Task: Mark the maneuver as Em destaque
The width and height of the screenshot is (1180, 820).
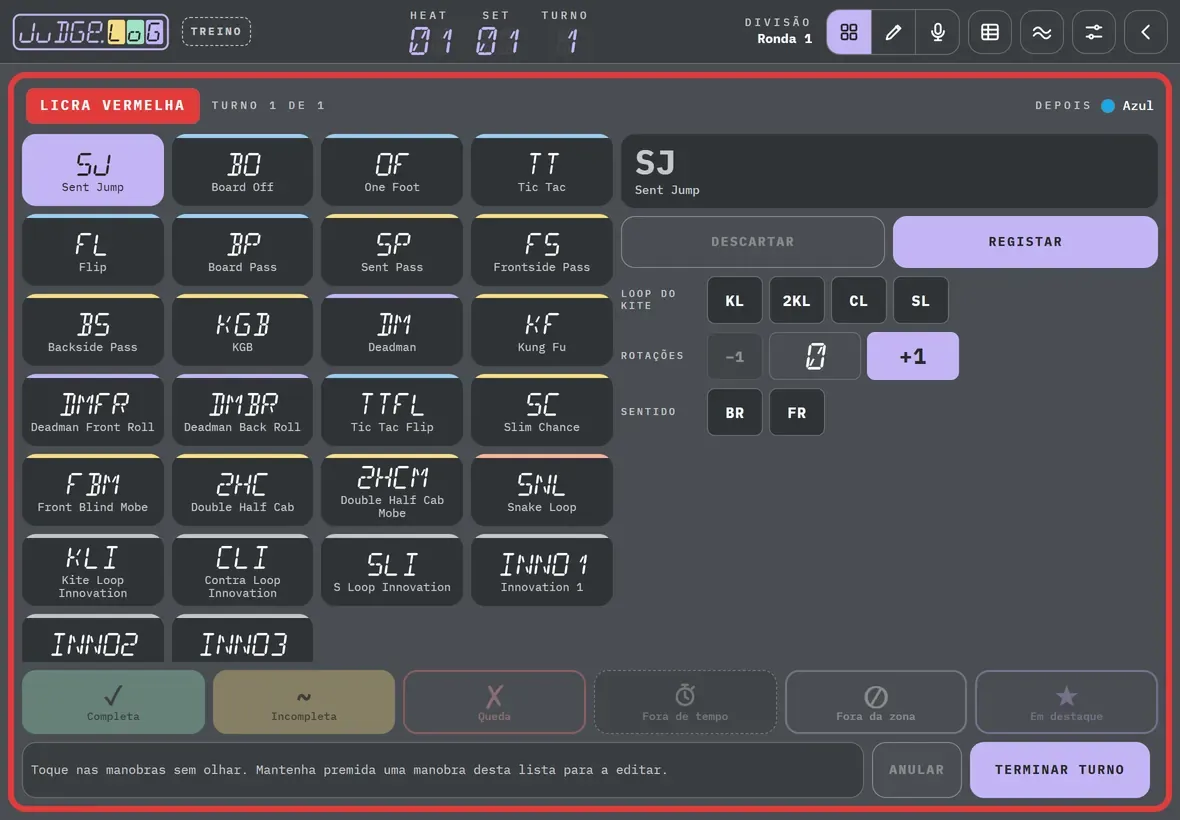Action: coord(1066,702)
